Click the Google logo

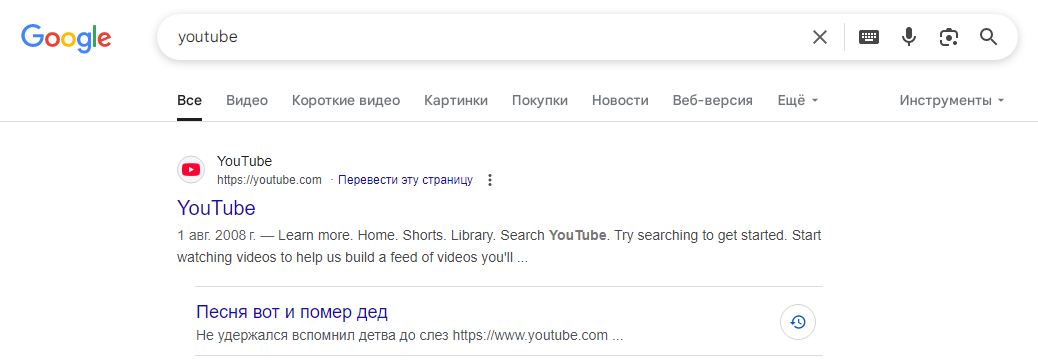click(x=66, y=38)
